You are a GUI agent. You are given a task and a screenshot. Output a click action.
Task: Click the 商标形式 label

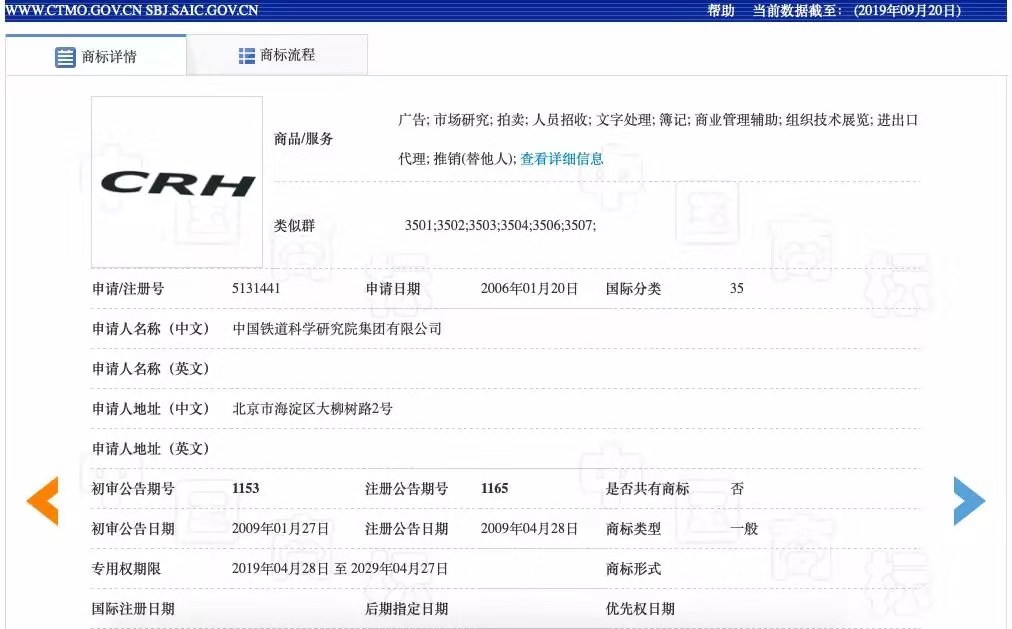click(x=633, y=569)
